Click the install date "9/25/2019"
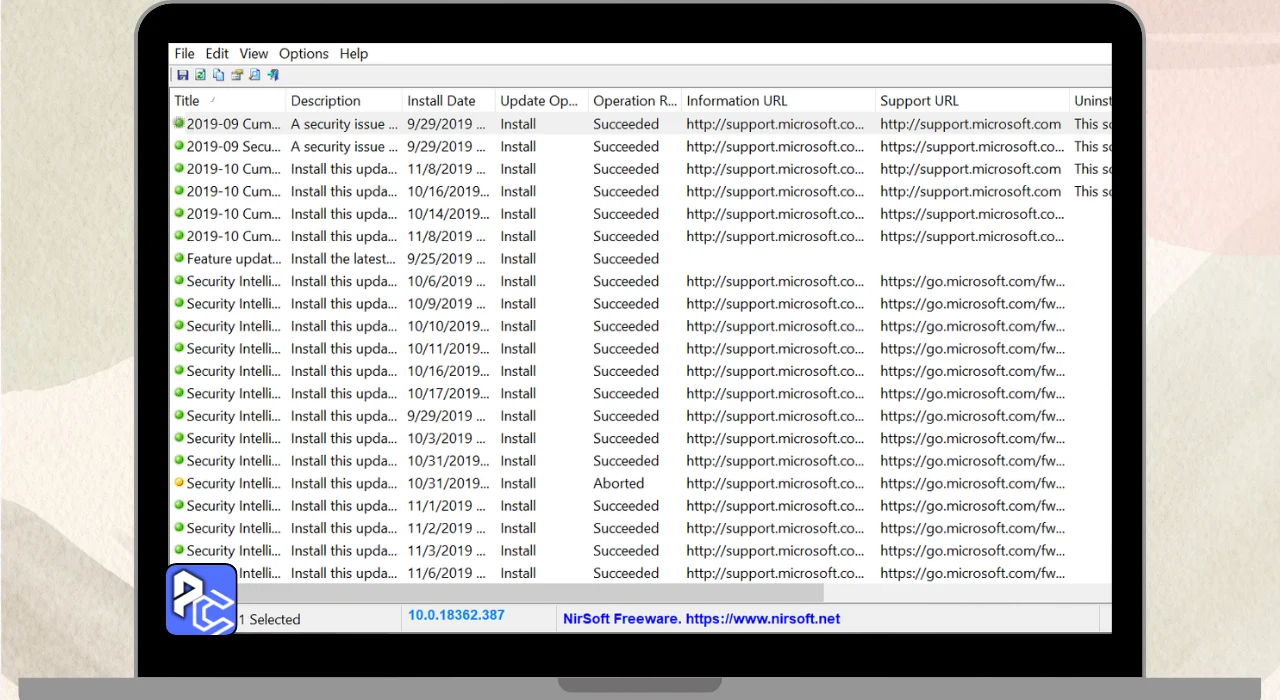The image size is (1280, 700). [x=447, y=259]
